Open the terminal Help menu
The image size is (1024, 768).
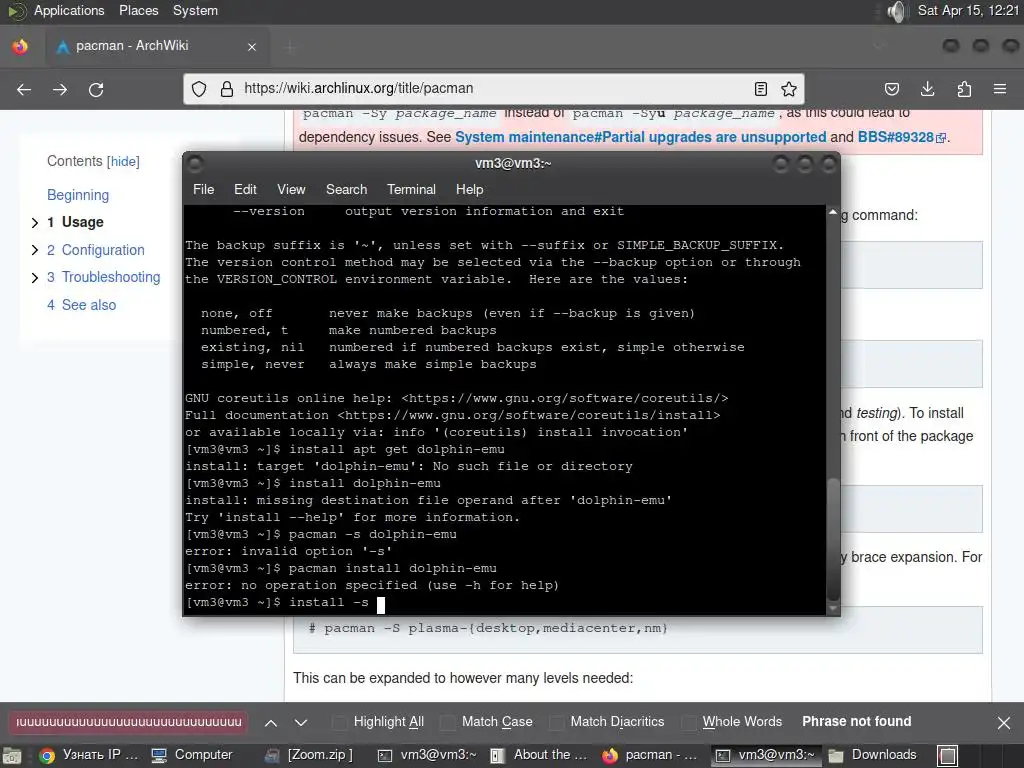[469, 189]
